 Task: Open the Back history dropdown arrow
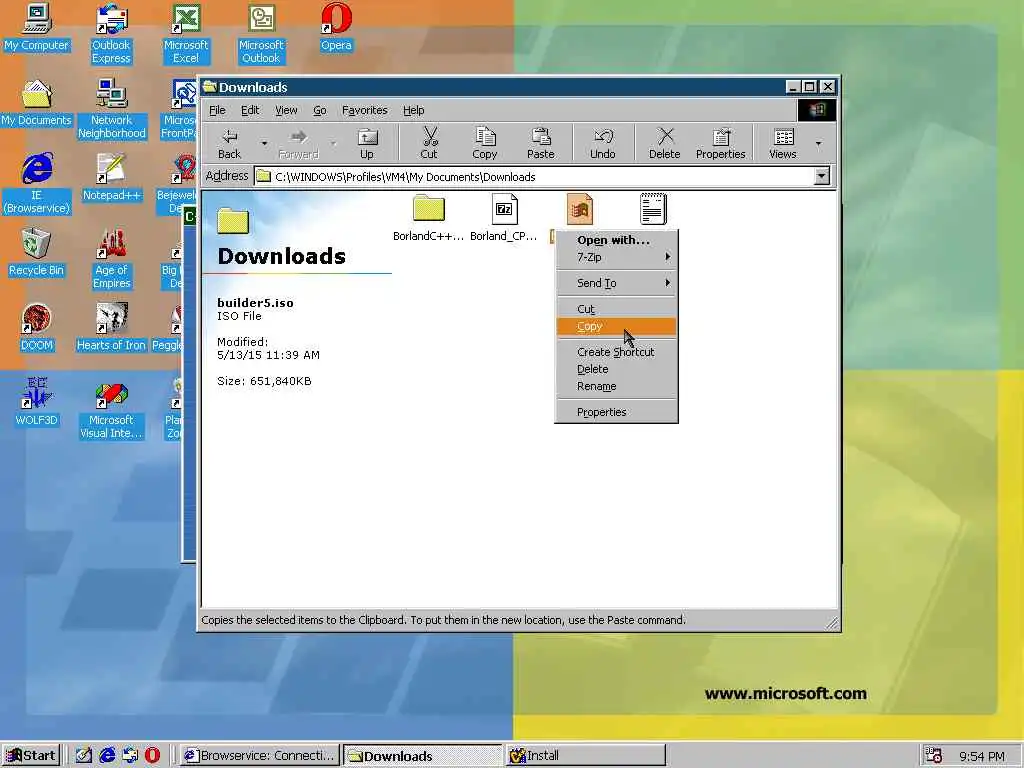(264, 143)
